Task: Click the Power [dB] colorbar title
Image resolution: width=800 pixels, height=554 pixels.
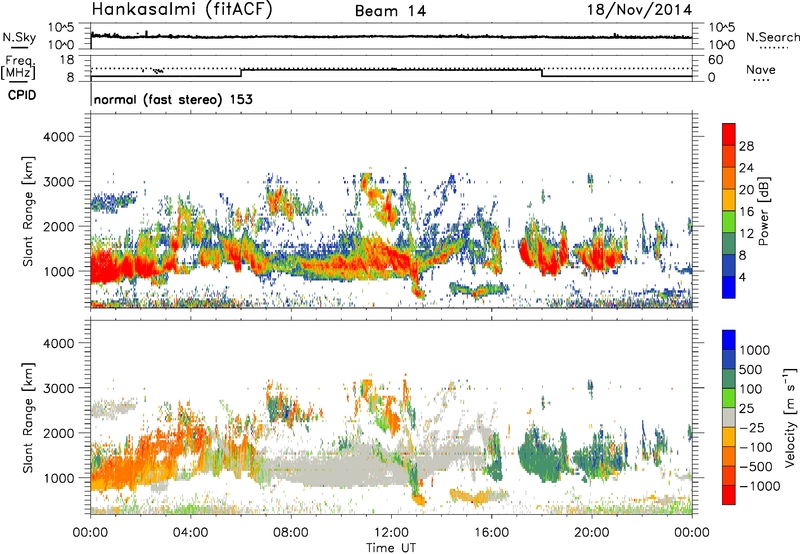Action: [x=763, y=211]
